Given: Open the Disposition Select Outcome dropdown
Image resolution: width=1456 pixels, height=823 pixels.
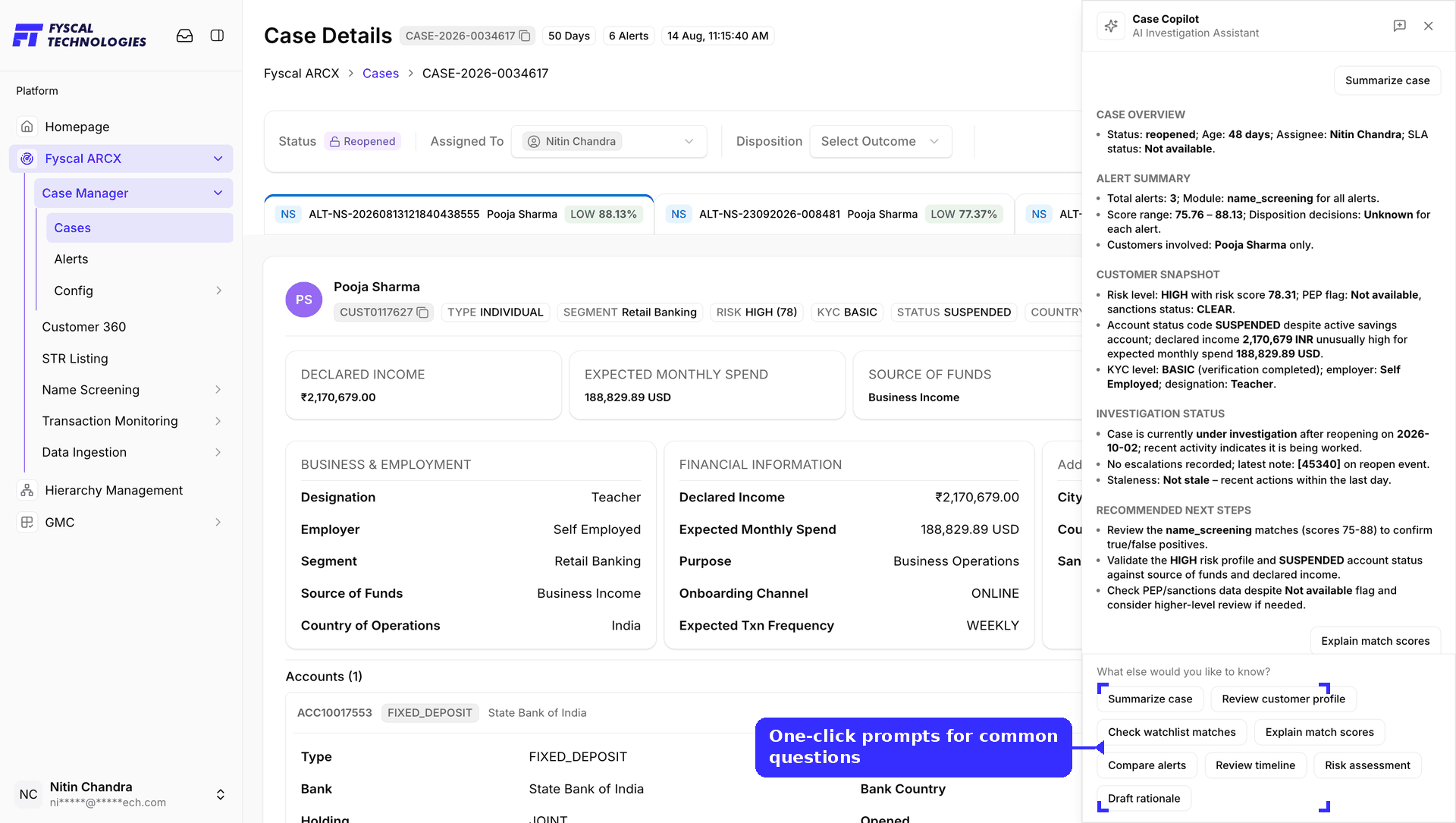Looking at the screenshot, I should click(x=880, y=142).
